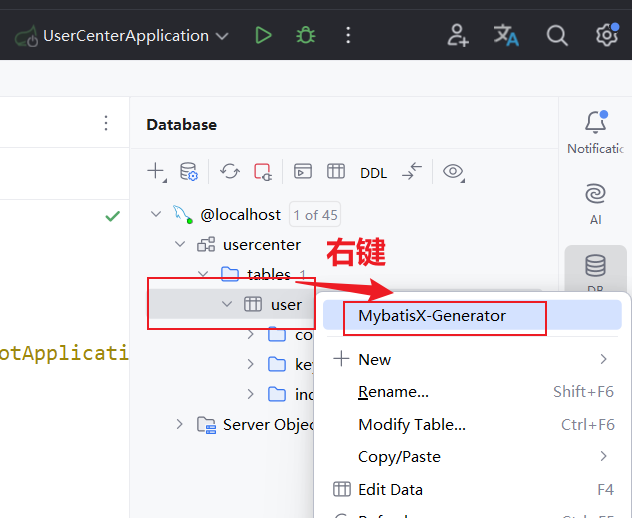Select the tables folder
This screenshot has width=632, height=518.
[269, 275]
